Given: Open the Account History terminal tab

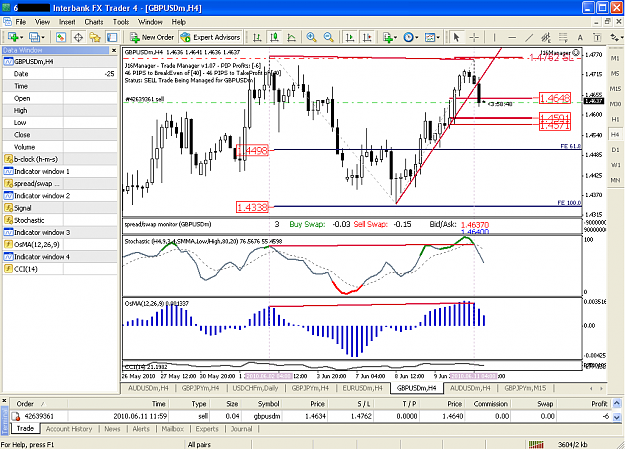Looking at the screenshot, I should point(69,429).
